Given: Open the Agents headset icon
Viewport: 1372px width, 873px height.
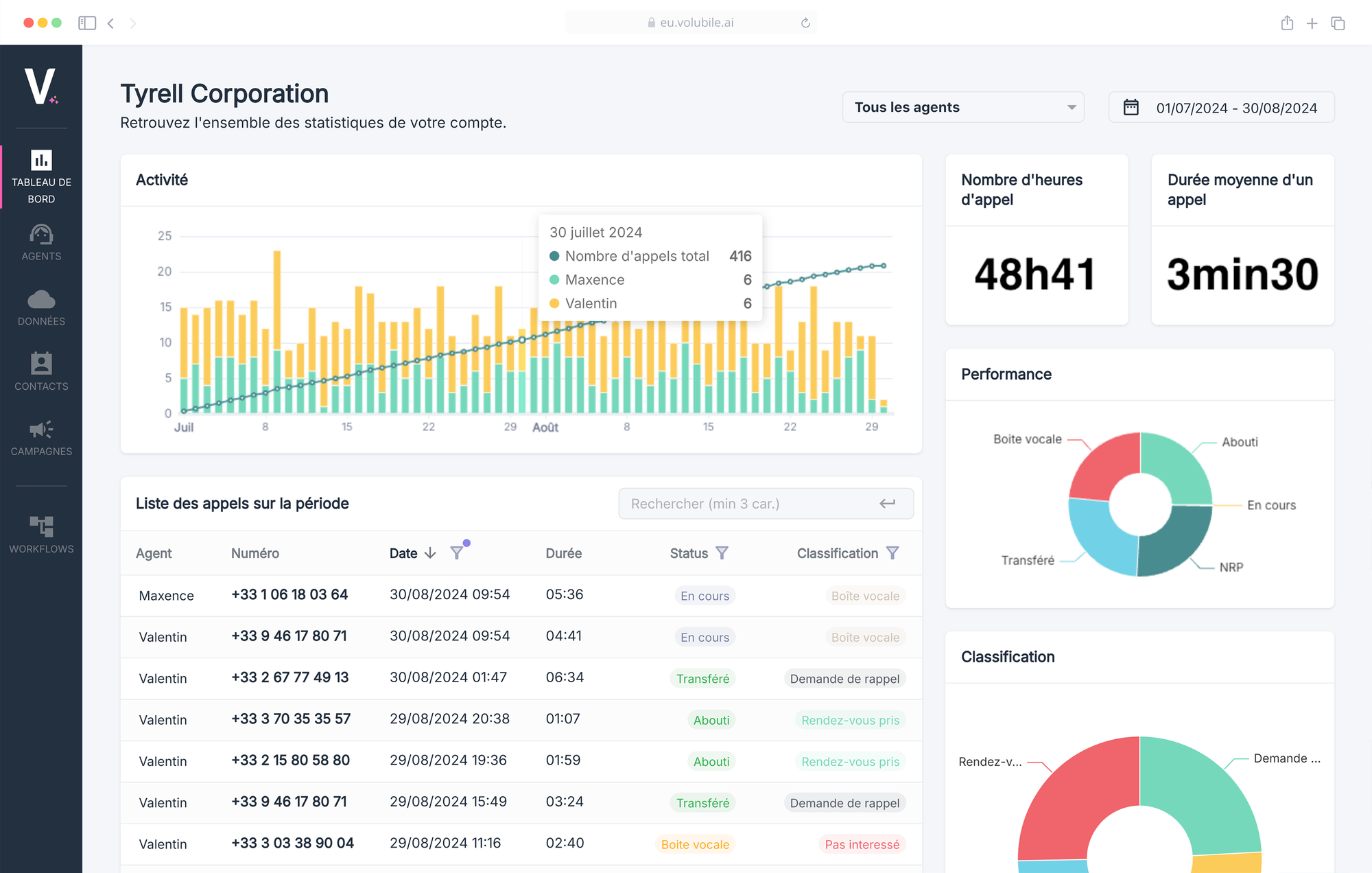Looking at the screenshot, I should click(41, 235).
